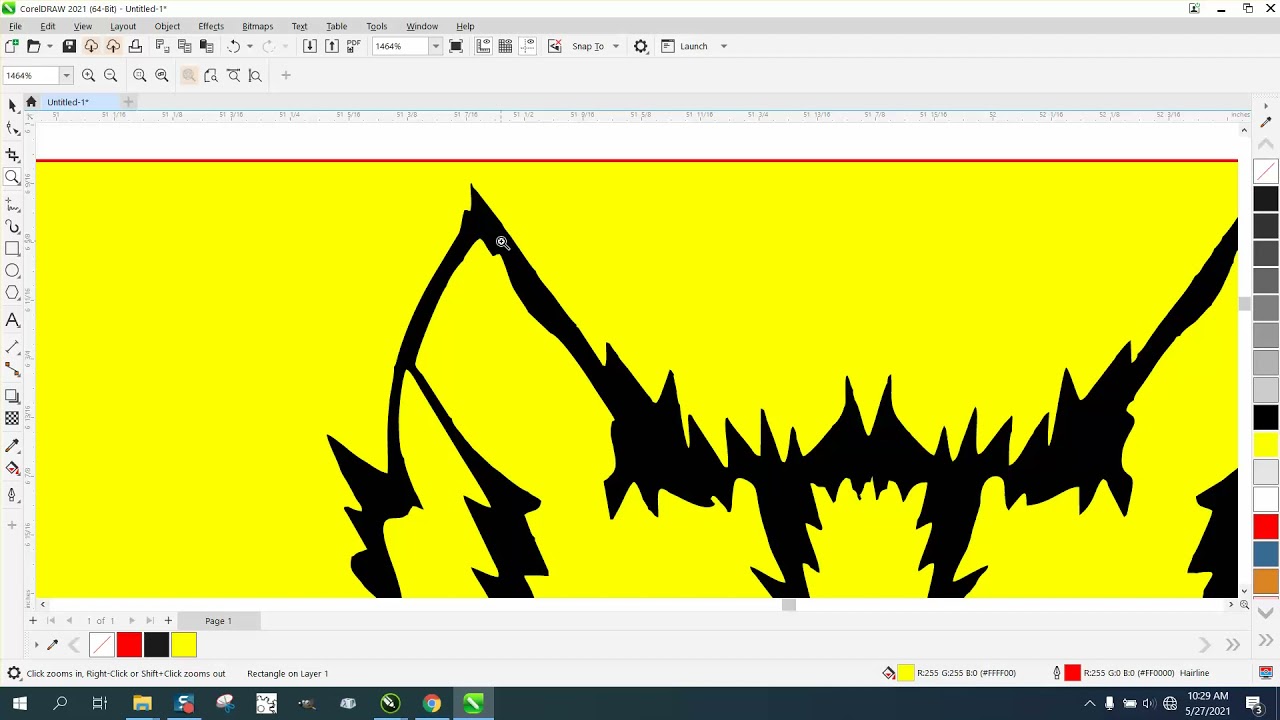1280x720 pixels.
Task: Open the property bar zoom dropdown
Action: click(x=66, y=75)
